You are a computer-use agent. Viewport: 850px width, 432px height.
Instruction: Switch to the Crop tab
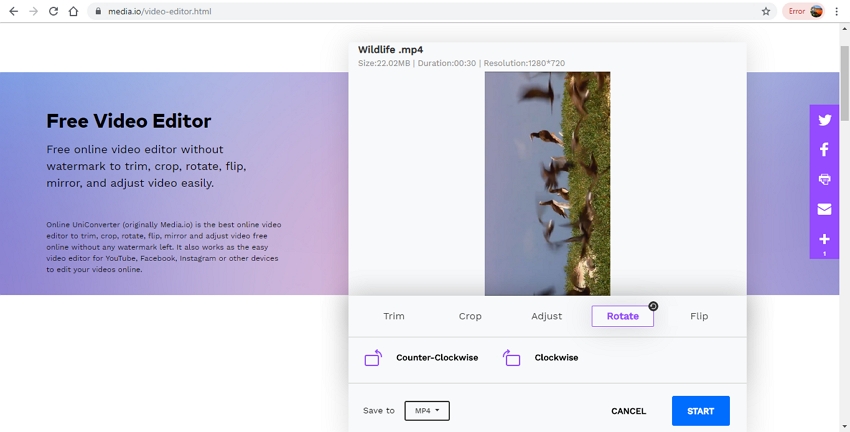[x=470, y=316]
